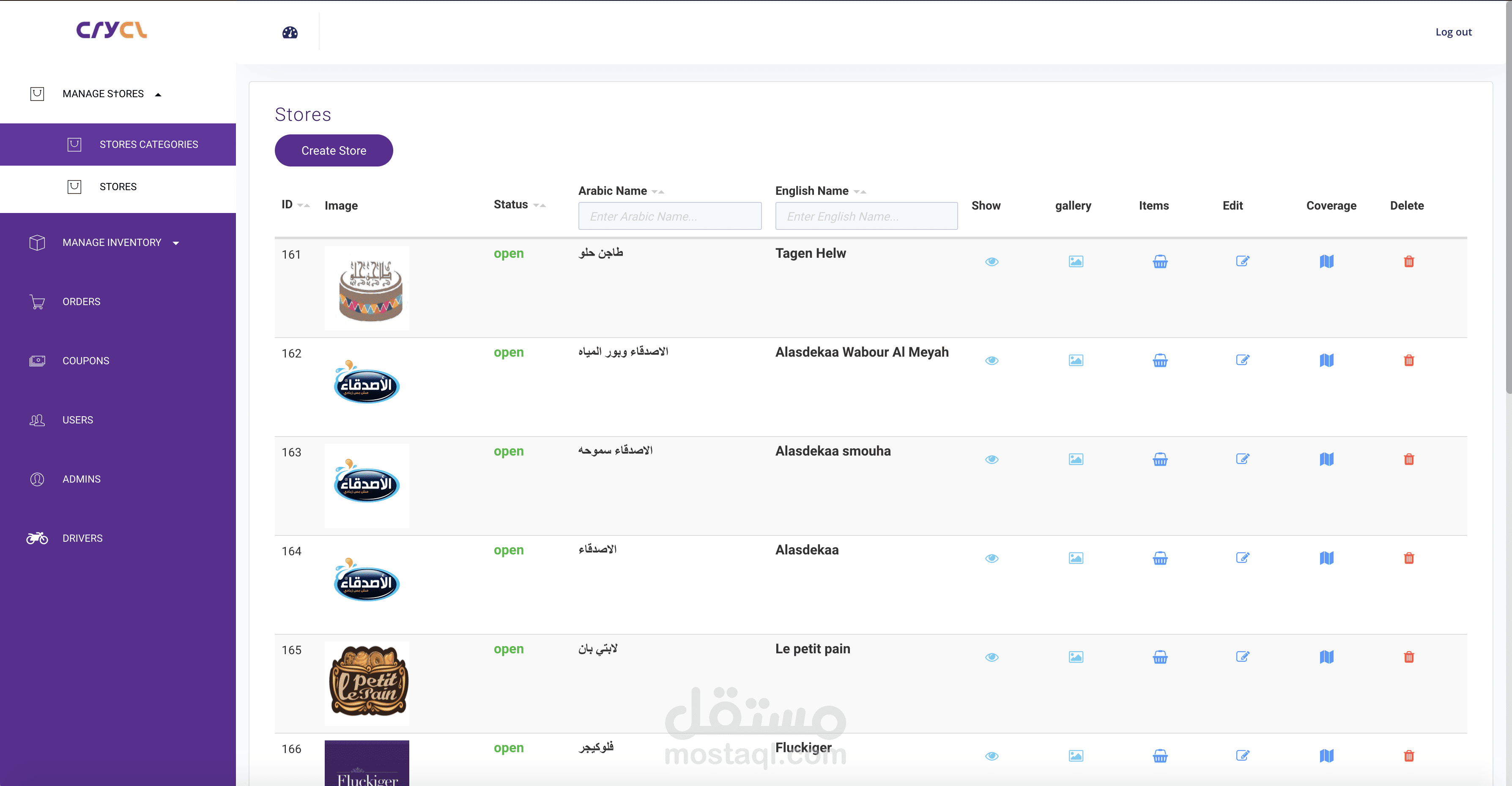Open the Users section from the sidebar
Viewport: 1512px width, 786px height.
(x=77, y=419)
